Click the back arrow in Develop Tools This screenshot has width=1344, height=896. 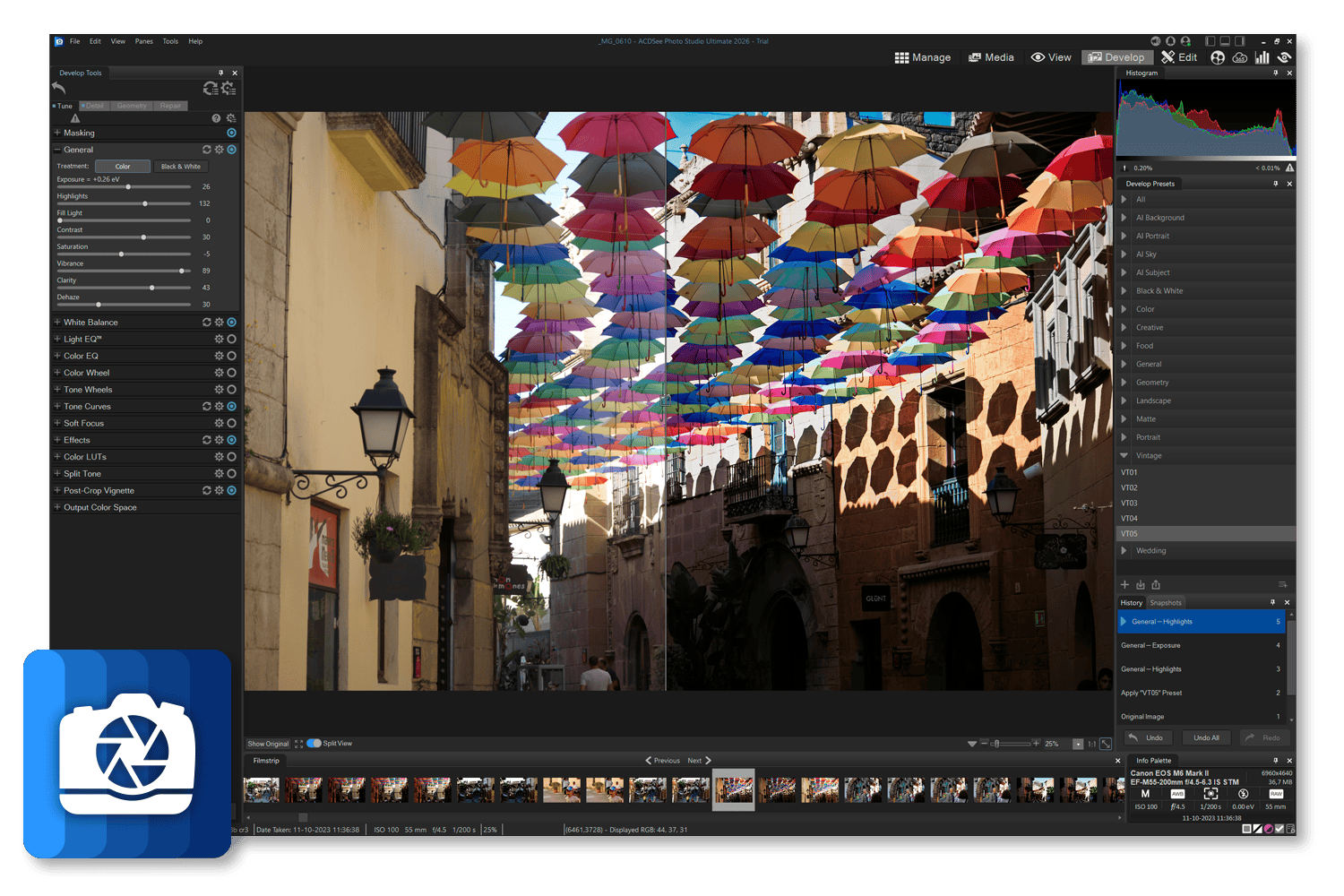[59, 88]
